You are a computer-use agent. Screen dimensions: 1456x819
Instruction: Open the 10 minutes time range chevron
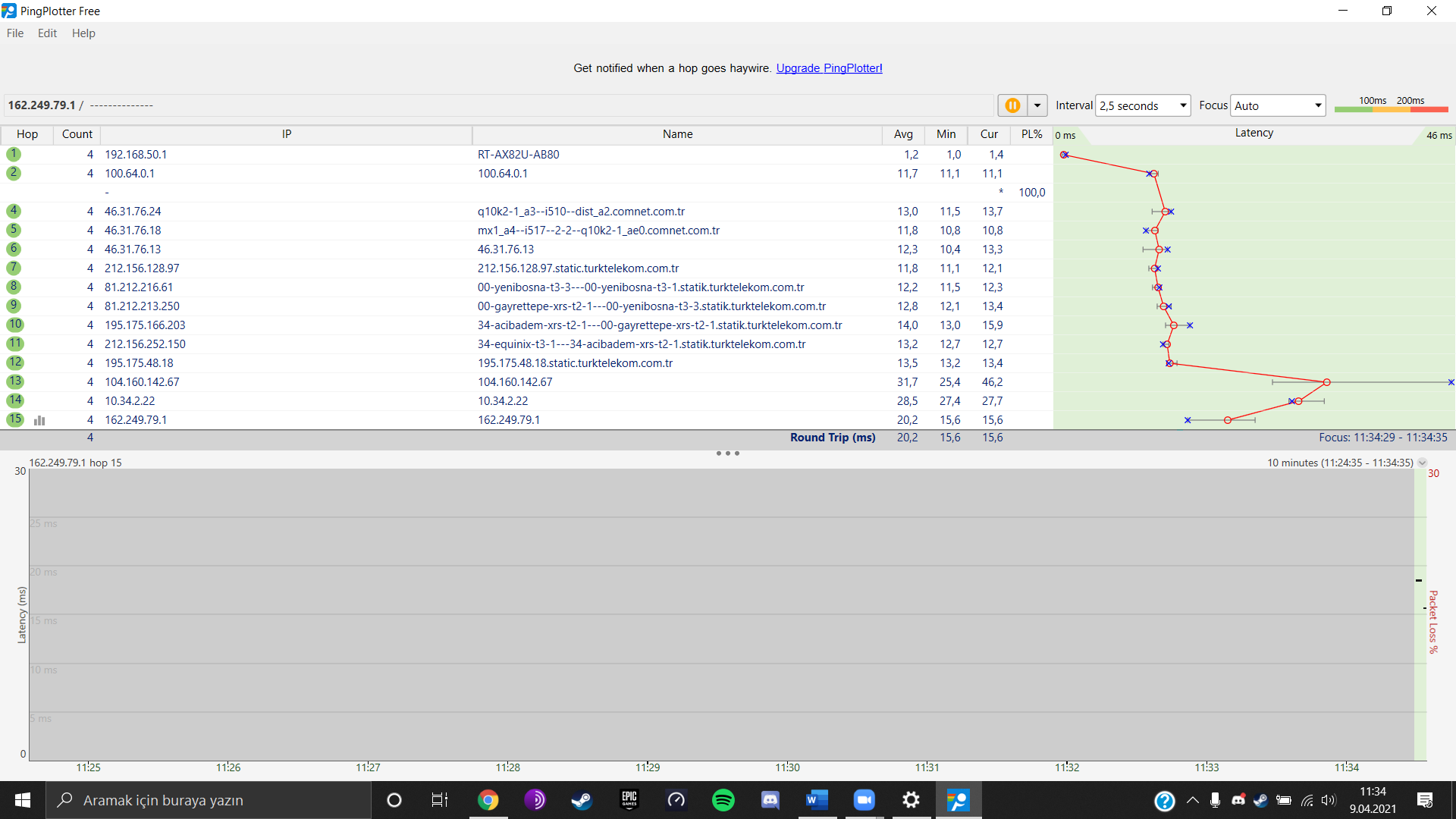(x=1423, y=463)
